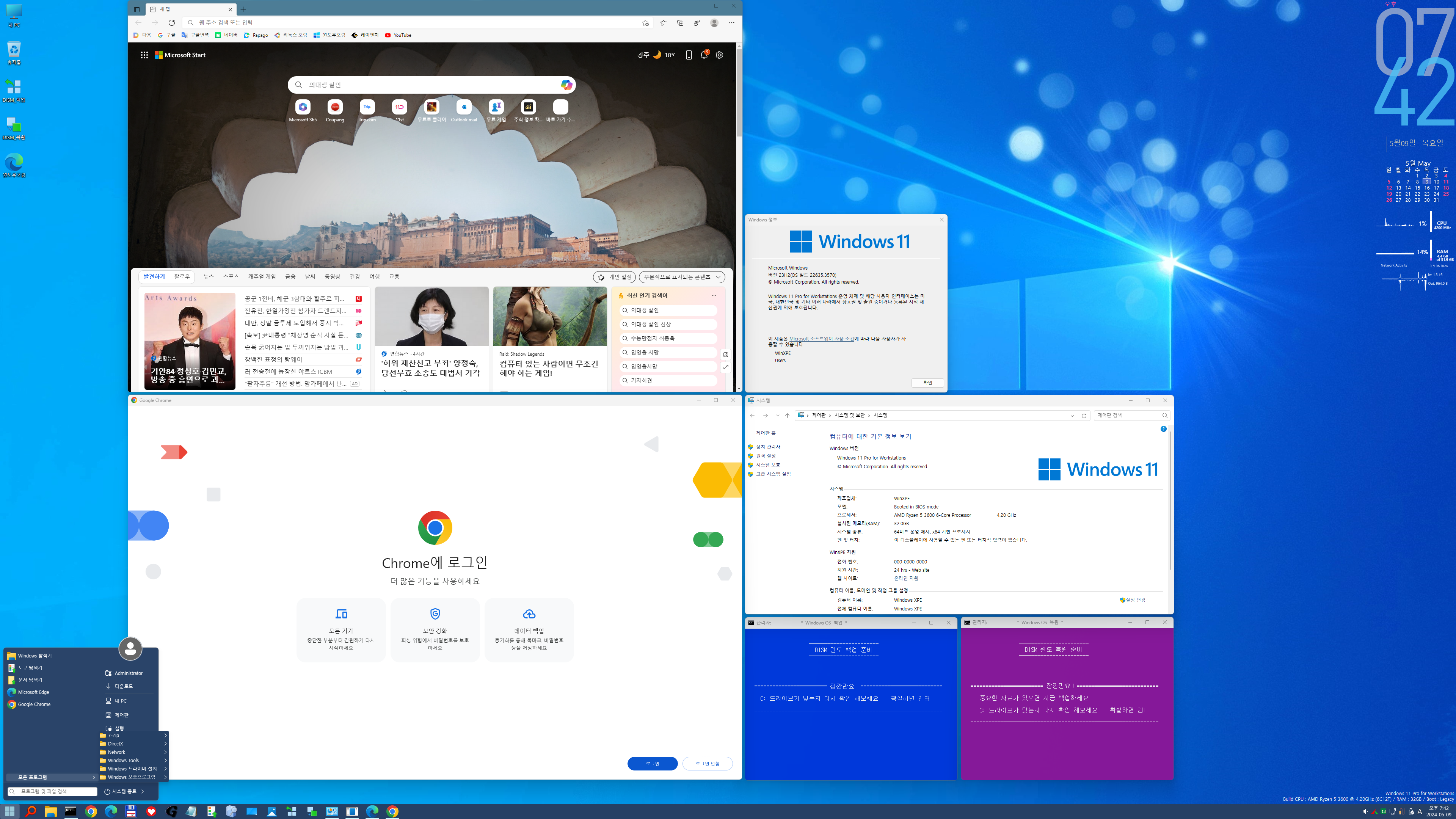Add this page to favorites star
The image size is (1456, 819).
click(645, 23)
